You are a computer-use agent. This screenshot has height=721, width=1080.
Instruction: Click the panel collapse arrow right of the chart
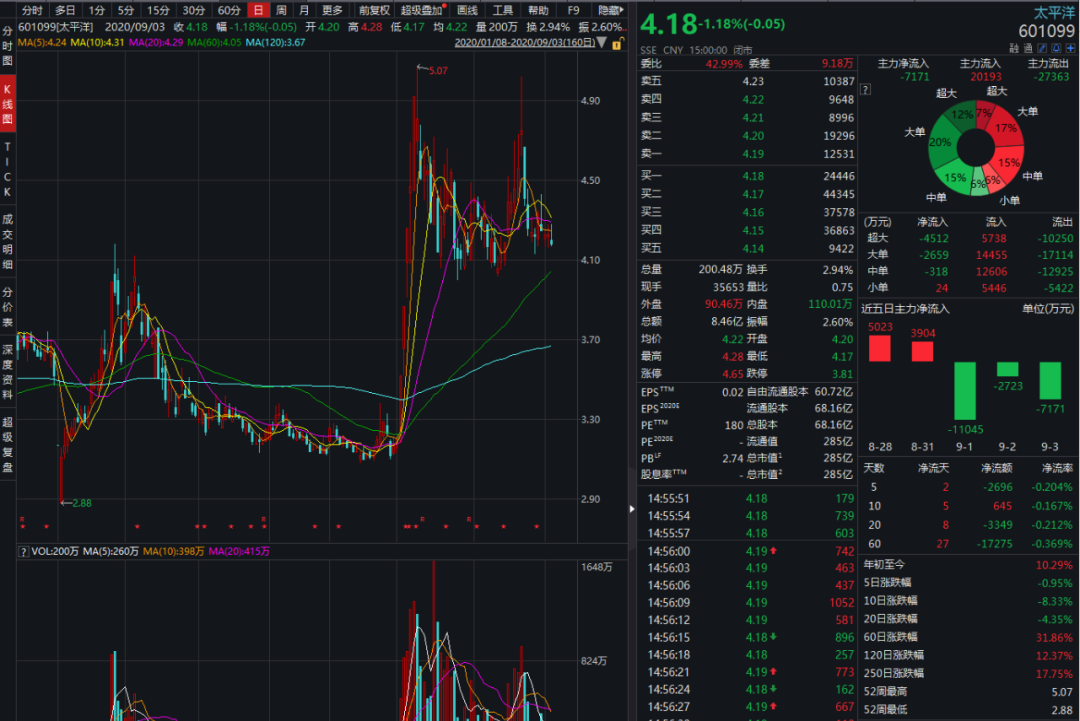pos(632,509)
